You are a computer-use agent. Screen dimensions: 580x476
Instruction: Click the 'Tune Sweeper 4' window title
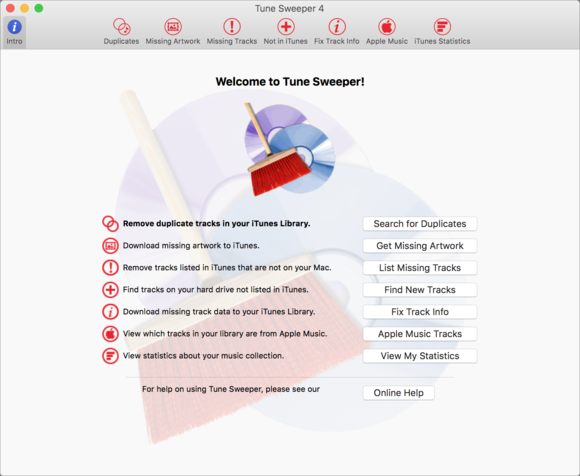[x=289, y=9]
